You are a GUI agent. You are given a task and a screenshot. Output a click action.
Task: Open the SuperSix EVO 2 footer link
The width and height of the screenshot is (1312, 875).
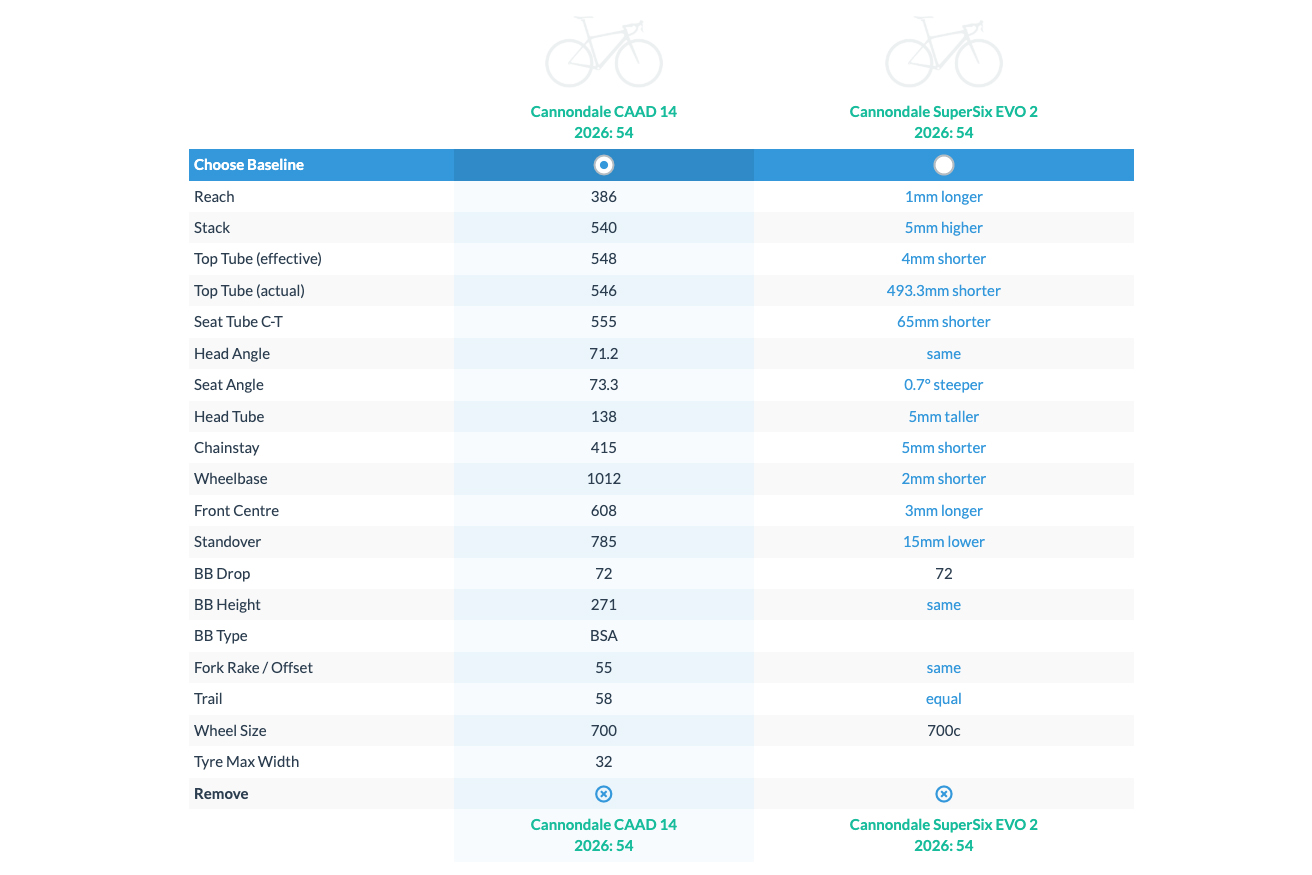pos(944,835)
